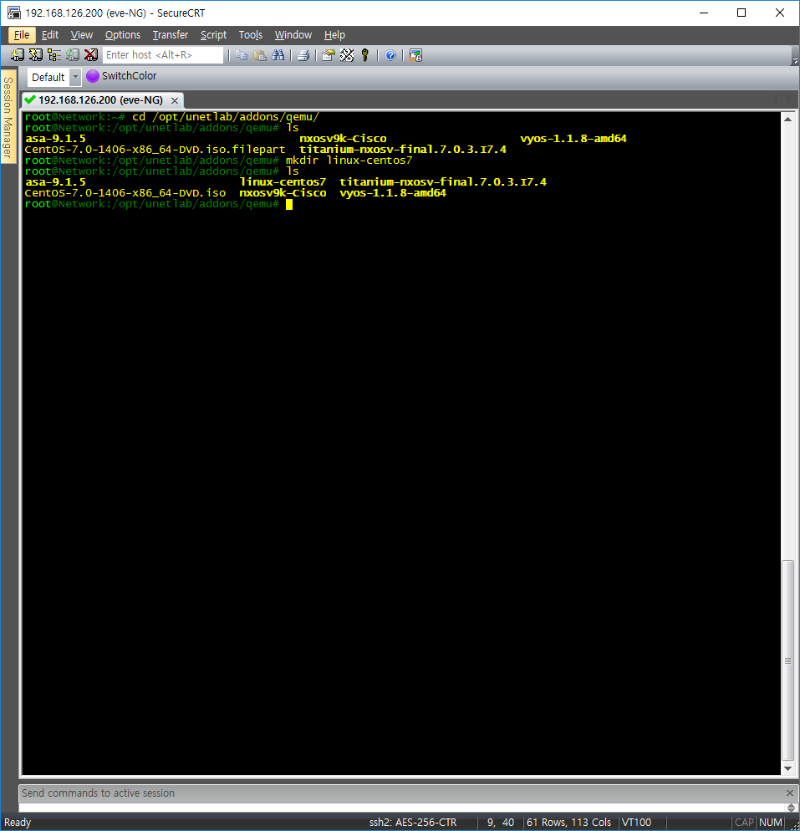Open the Session Manager side tab

8,117
